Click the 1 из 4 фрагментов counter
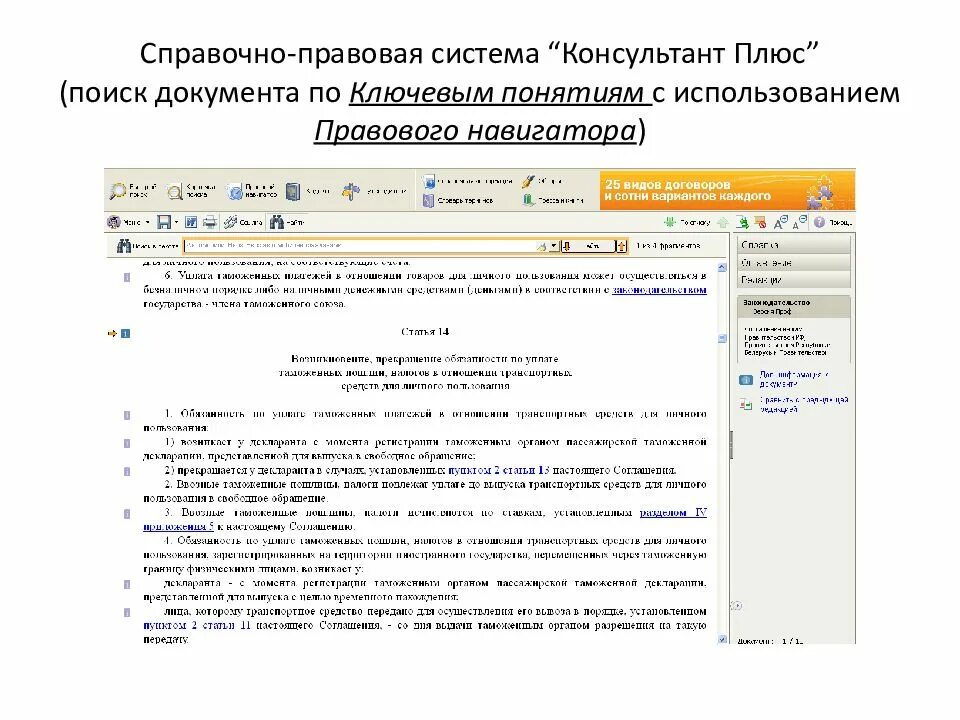This screenshot has height=720, width=960. pos(668,246)
